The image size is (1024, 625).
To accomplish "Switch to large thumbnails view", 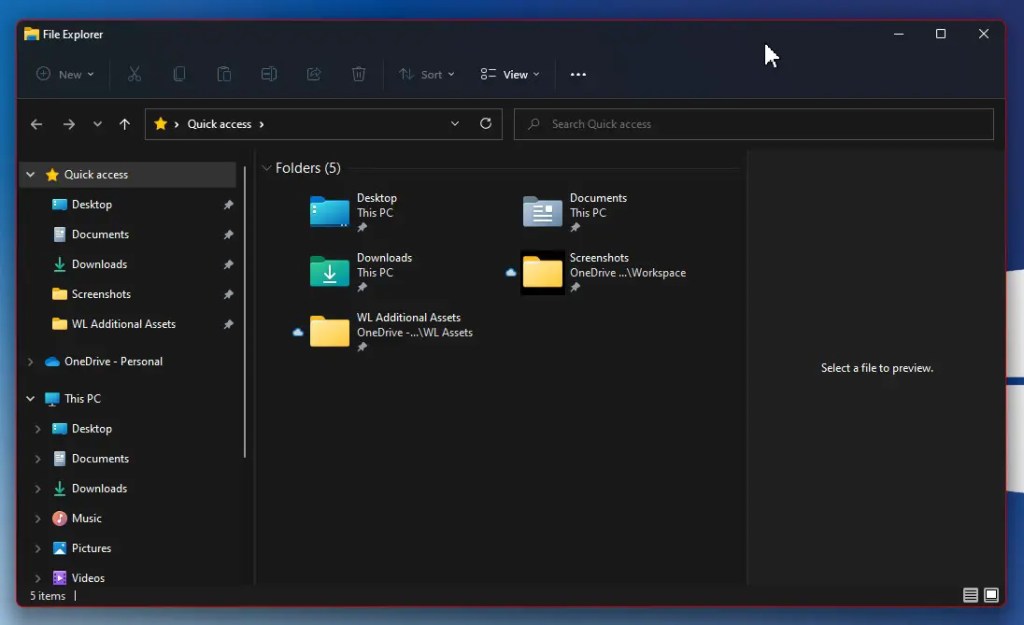I will tap(991, 595).
